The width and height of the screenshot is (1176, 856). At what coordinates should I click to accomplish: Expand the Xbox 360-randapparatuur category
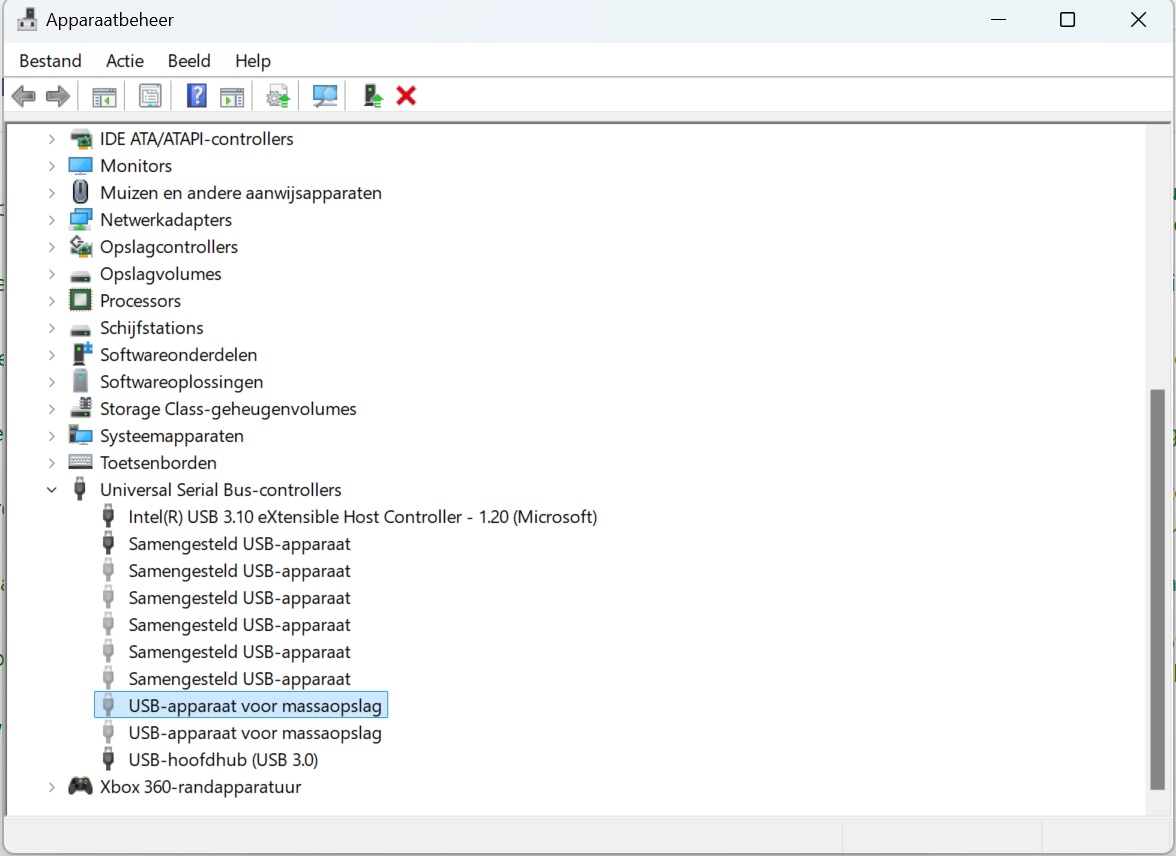[52, 787]
